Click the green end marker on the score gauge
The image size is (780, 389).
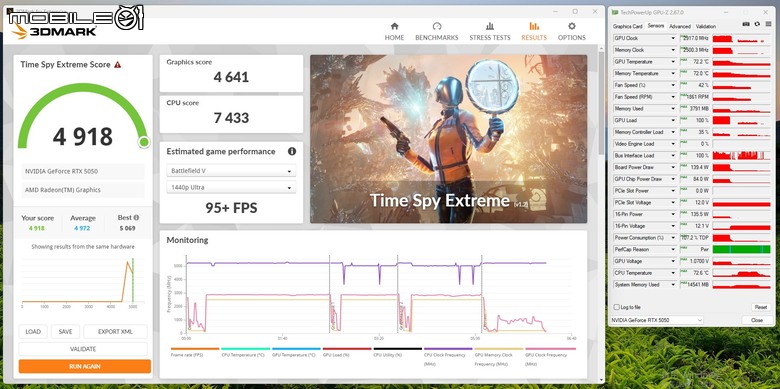[x=144, y=142]
